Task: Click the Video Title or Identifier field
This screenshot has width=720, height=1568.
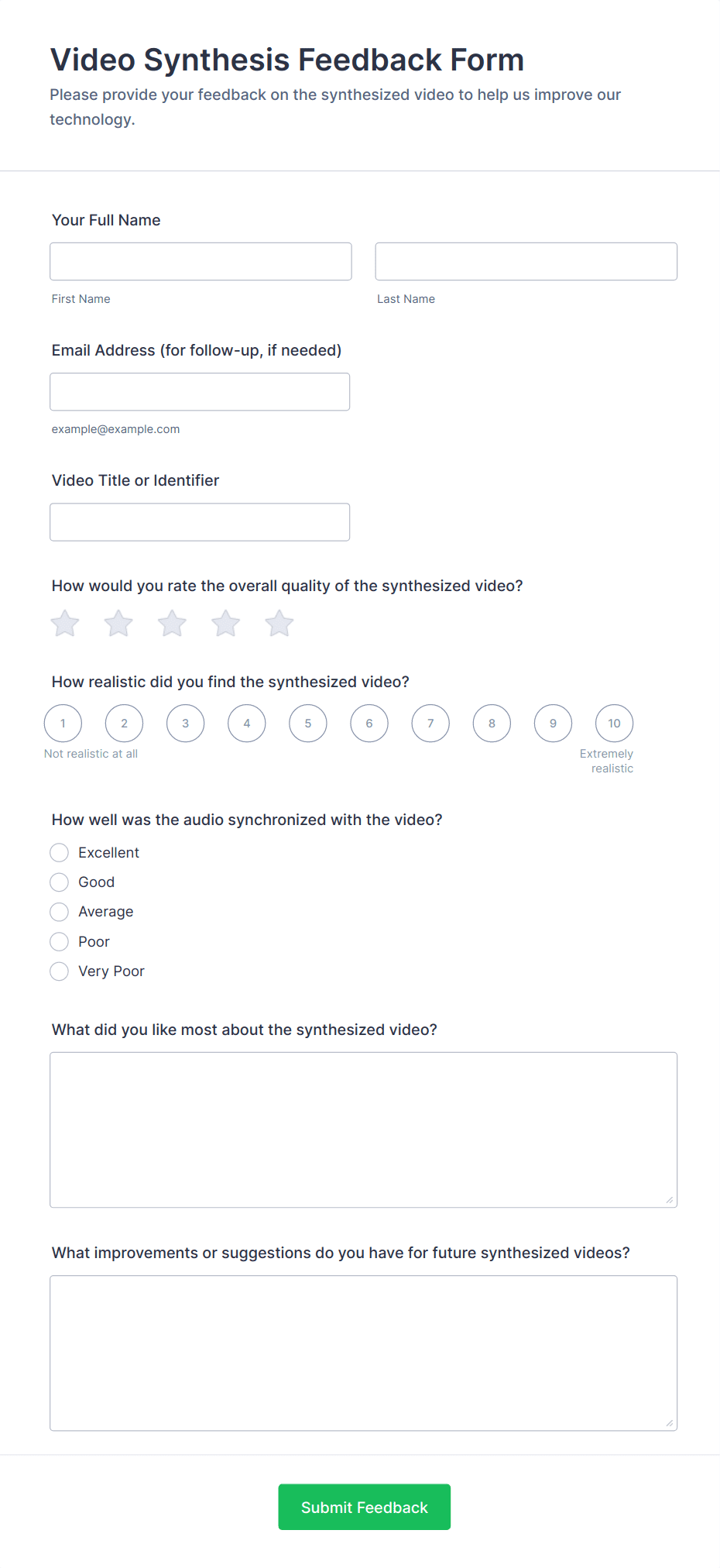Action: pos(200,522)
